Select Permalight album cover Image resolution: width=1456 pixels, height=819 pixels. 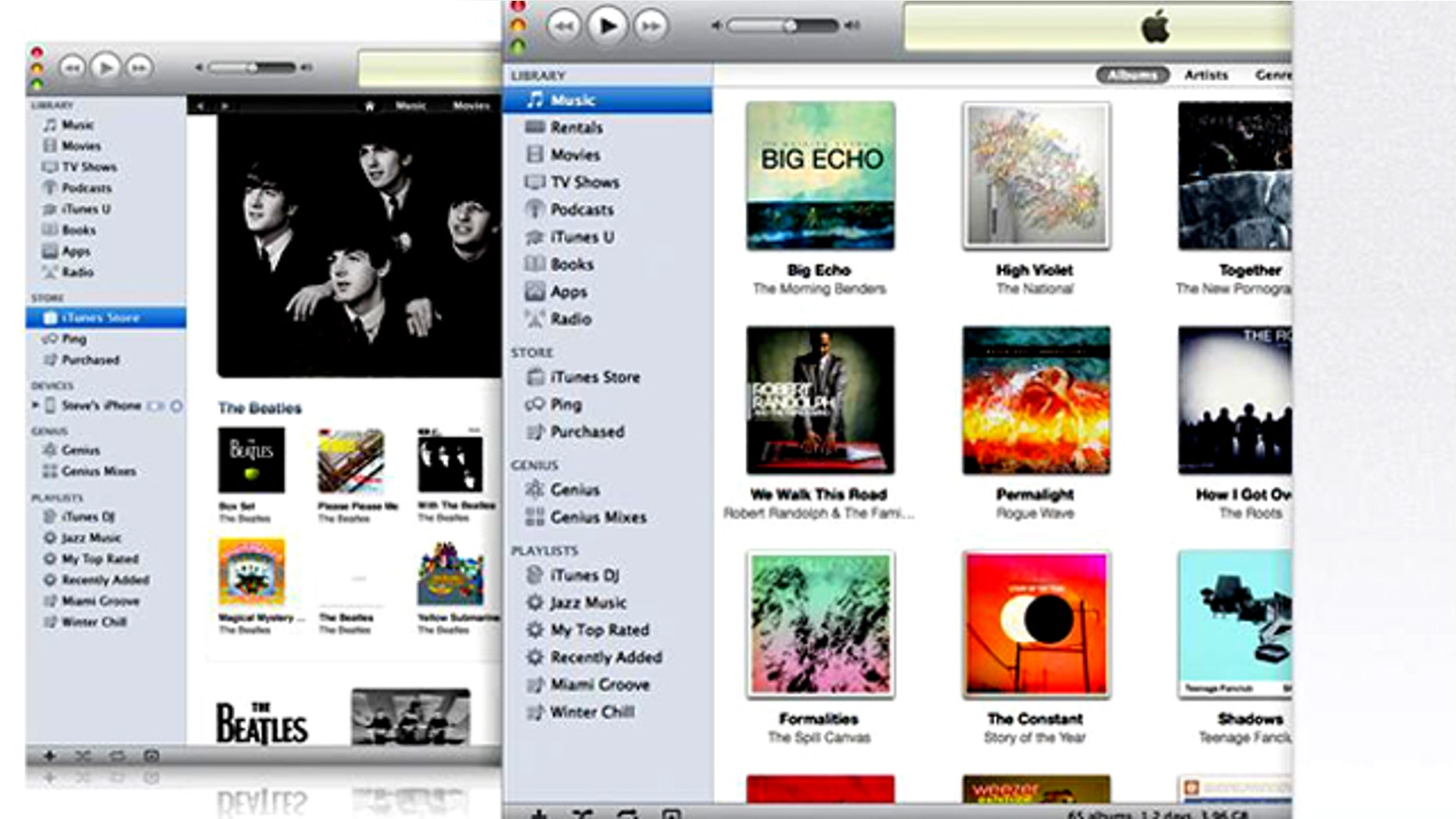pos(1036,400)
